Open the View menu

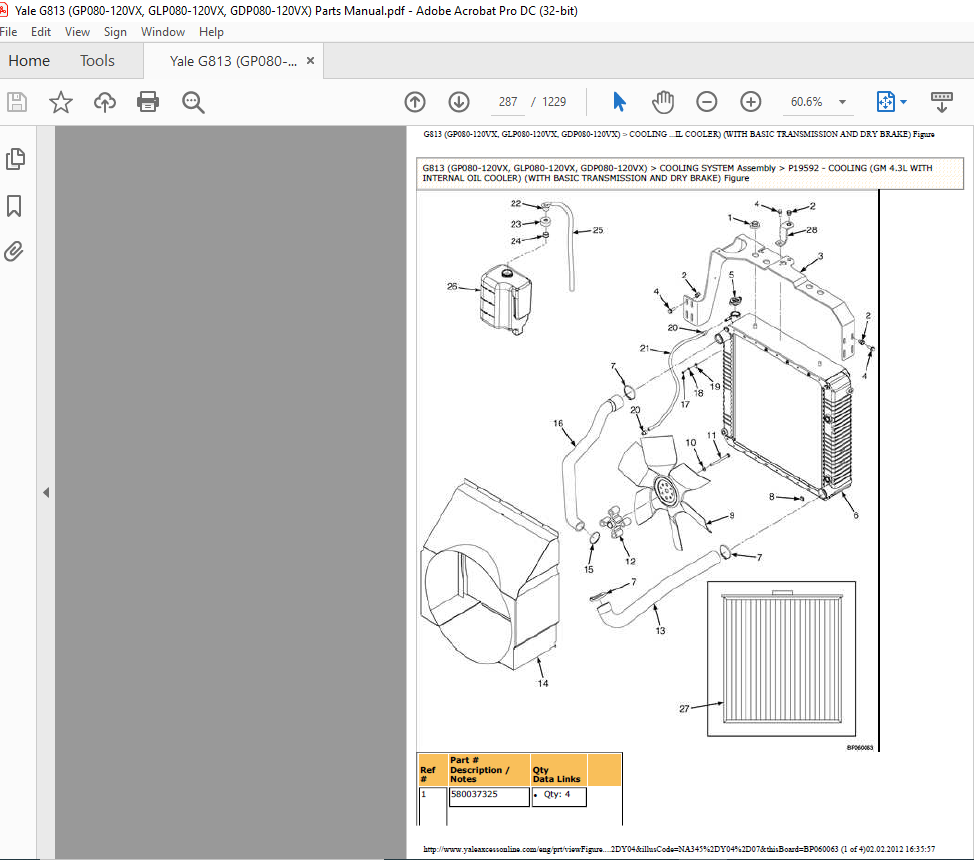tap(77, 32)
